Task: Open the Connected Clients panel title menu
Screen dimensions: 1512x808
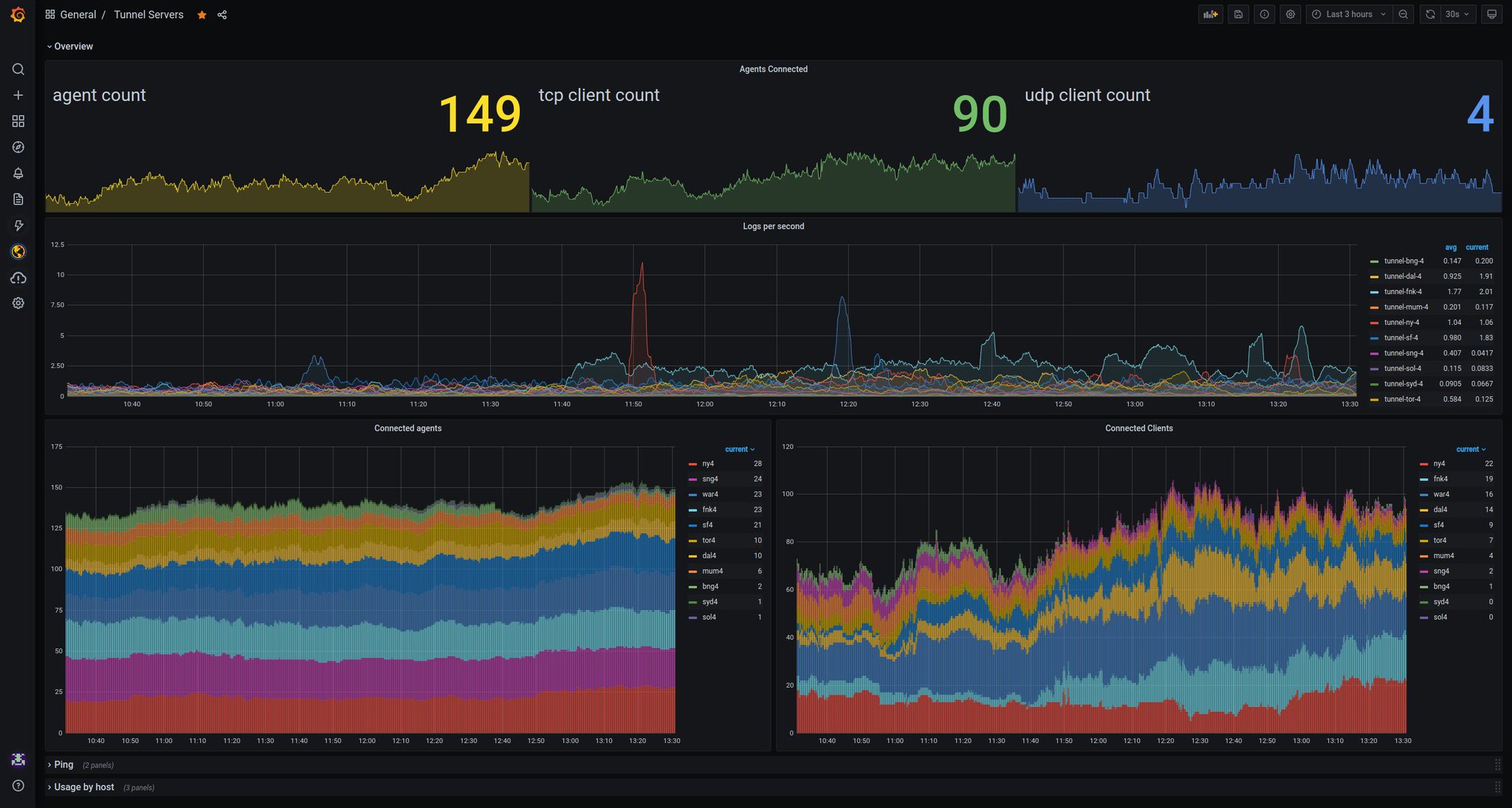Action: [x=1138, y=428]
